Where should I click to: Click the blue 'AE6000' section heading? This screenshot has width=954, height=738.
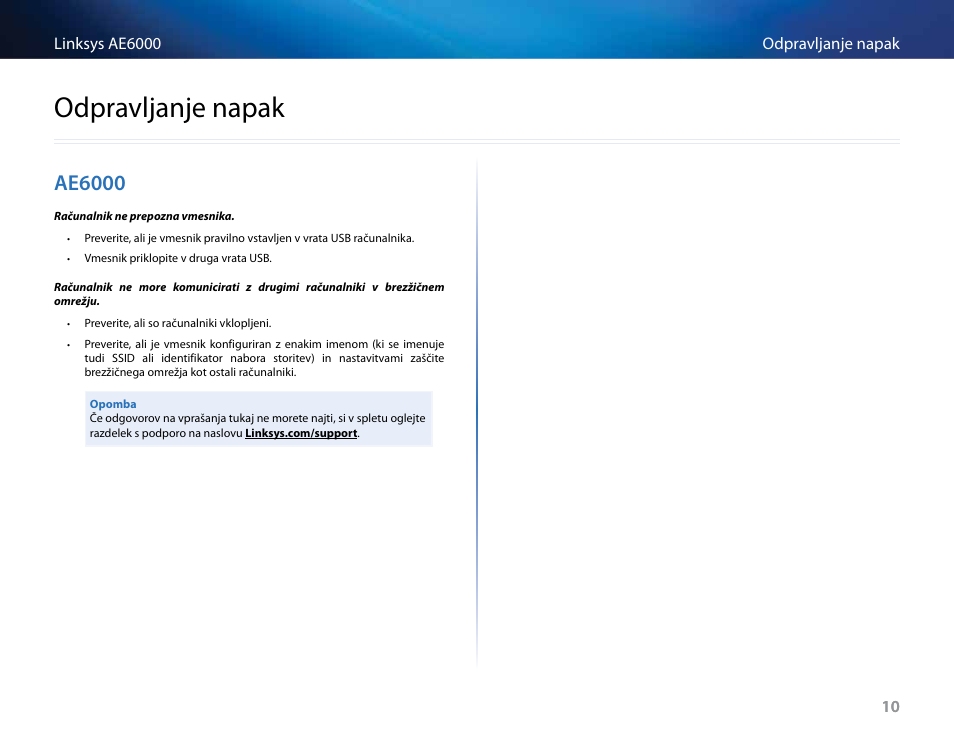[x=89, y=183]
